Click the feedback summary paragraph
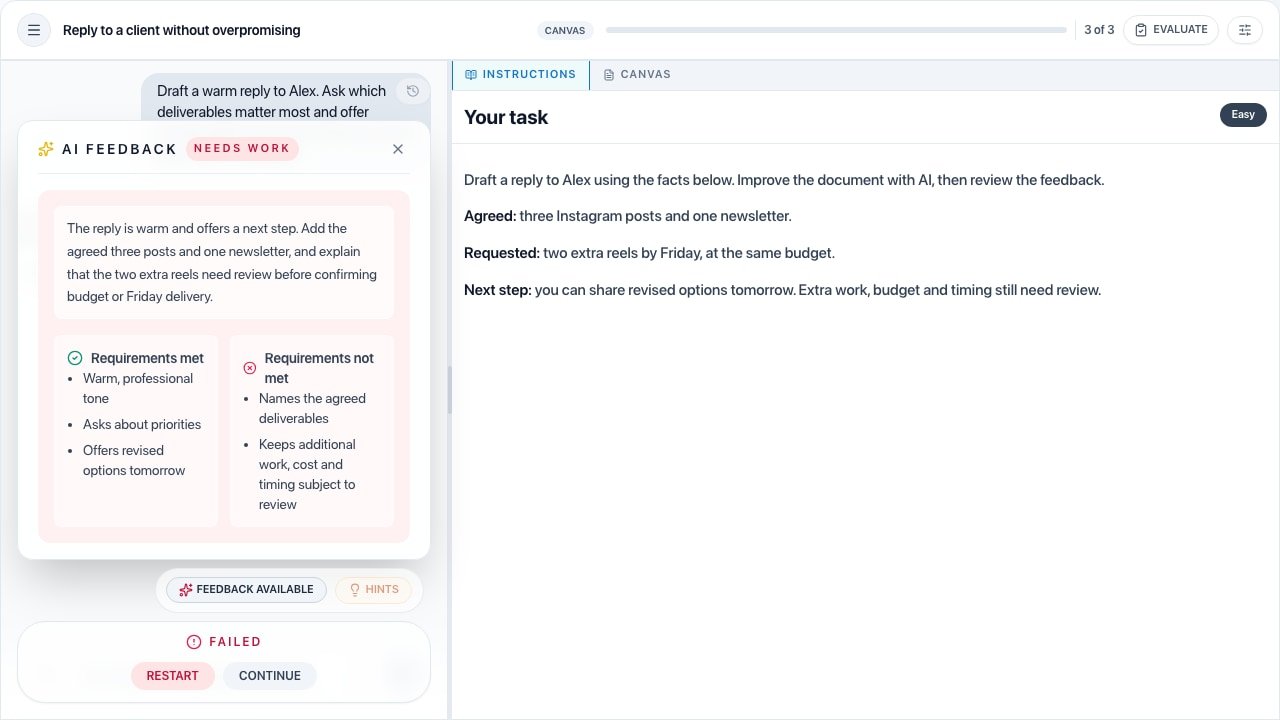This screenshot has height=720, width=1280. pyautogui.click(x=223, y=263)
